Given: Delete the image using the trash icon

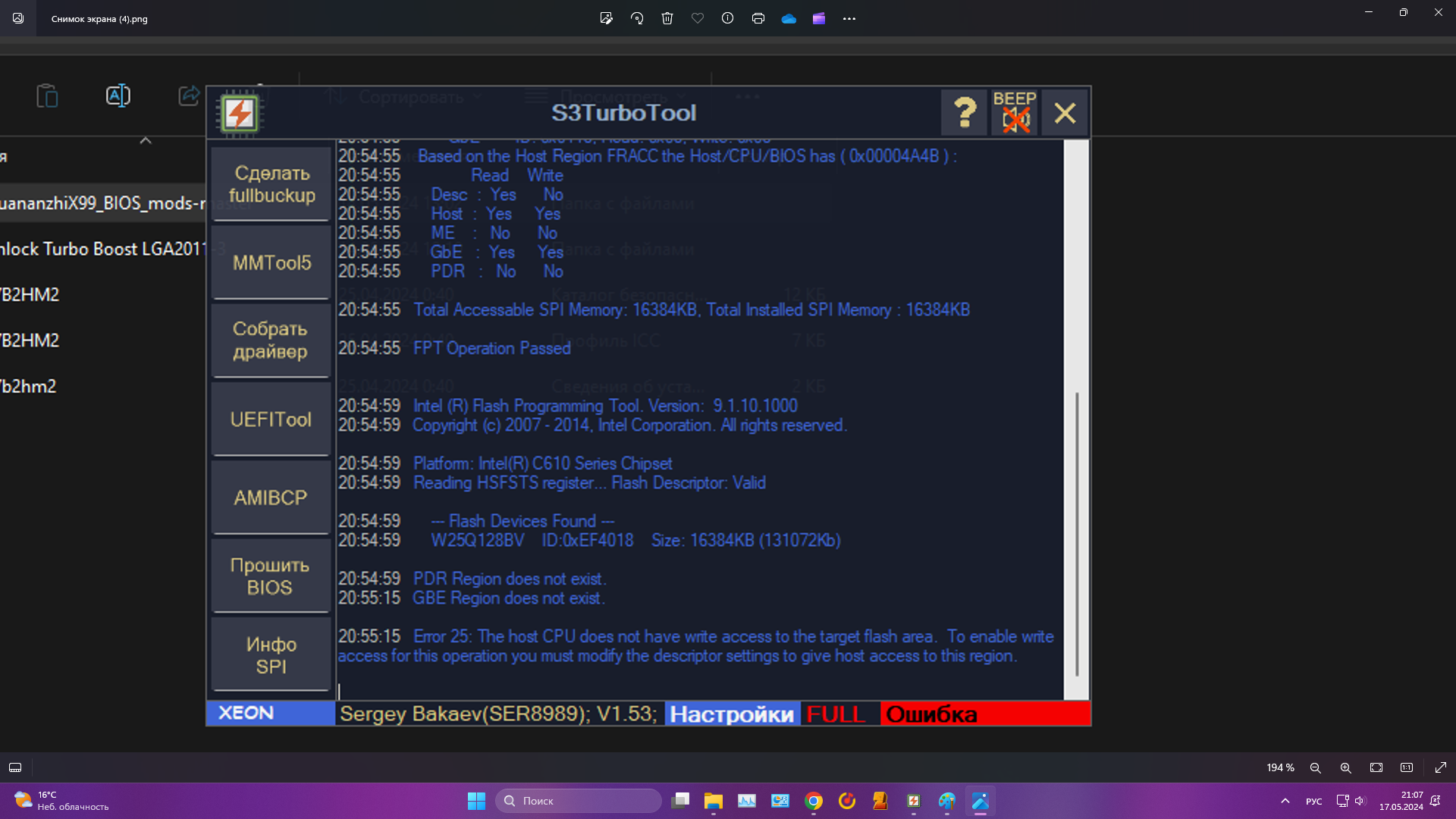Looking at the screenshot, I should 667,18.
